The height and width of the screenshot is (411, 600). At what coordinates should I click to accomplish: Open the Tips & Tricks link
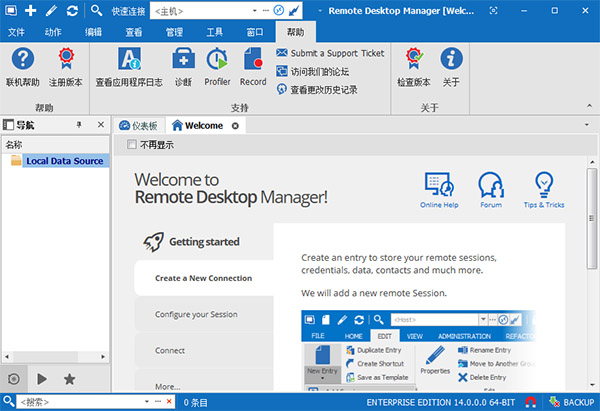coord(544,190)
